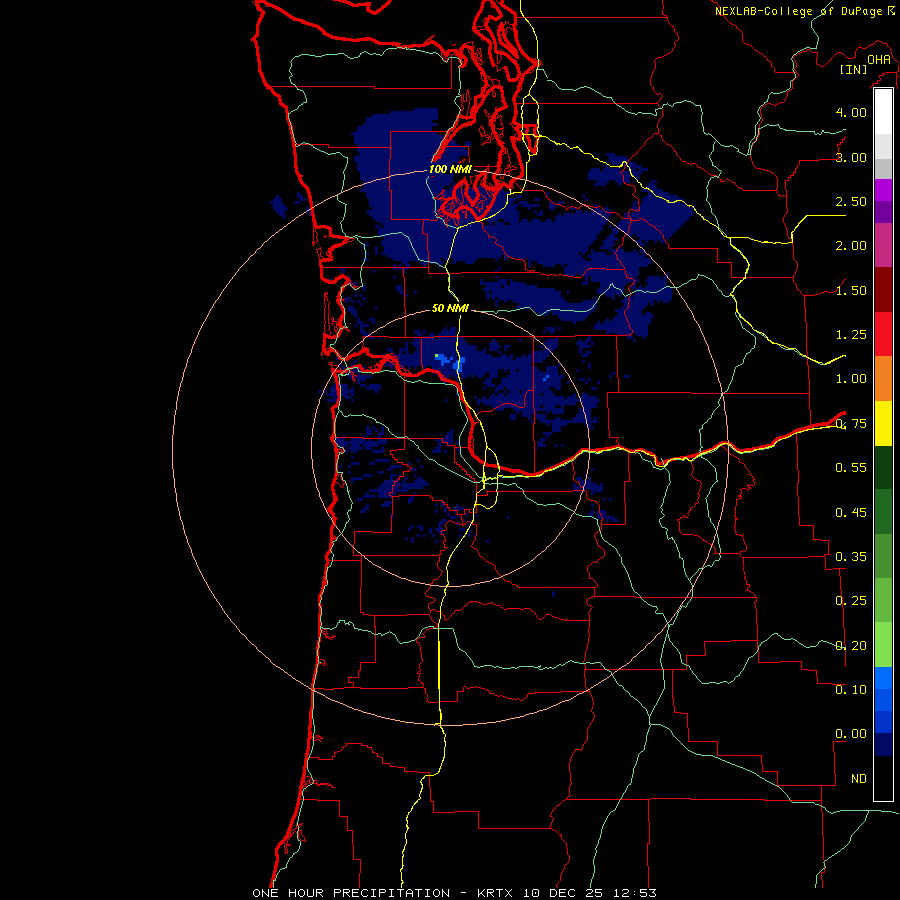
Task: Click the OHA product label
Action: [879, 60]
